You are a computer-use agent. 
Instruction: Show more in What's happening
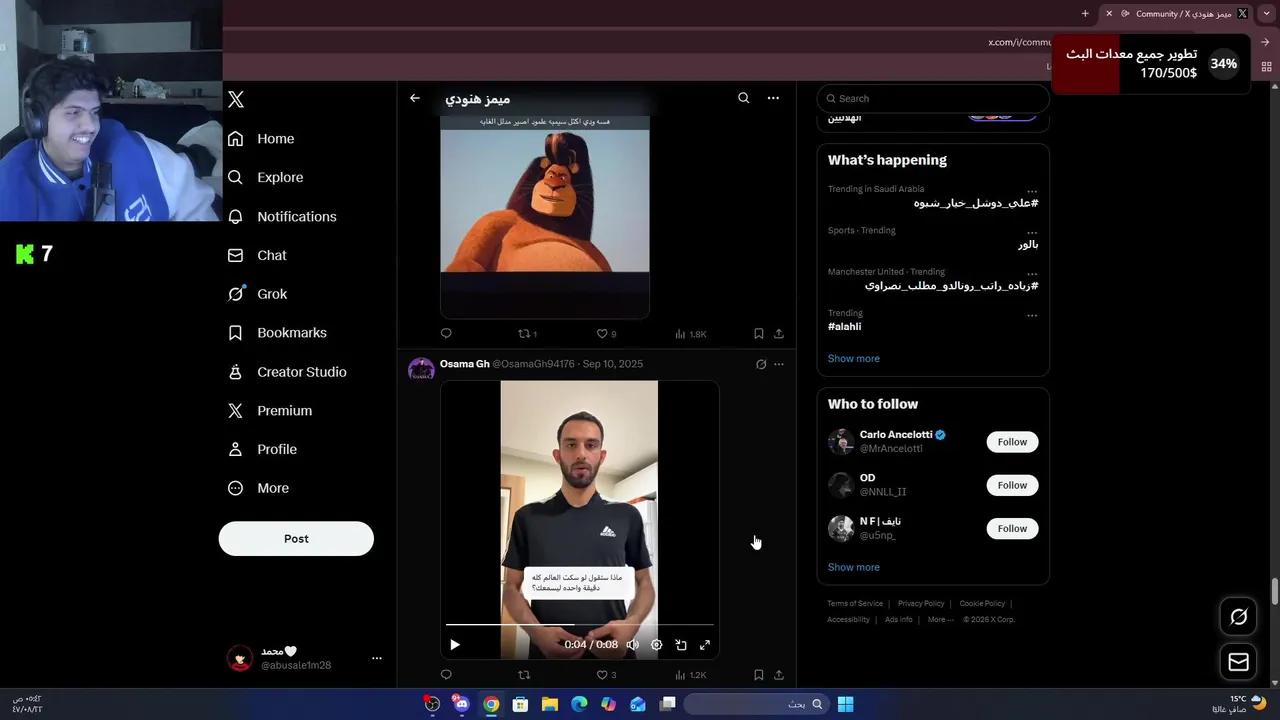[853, 359]
